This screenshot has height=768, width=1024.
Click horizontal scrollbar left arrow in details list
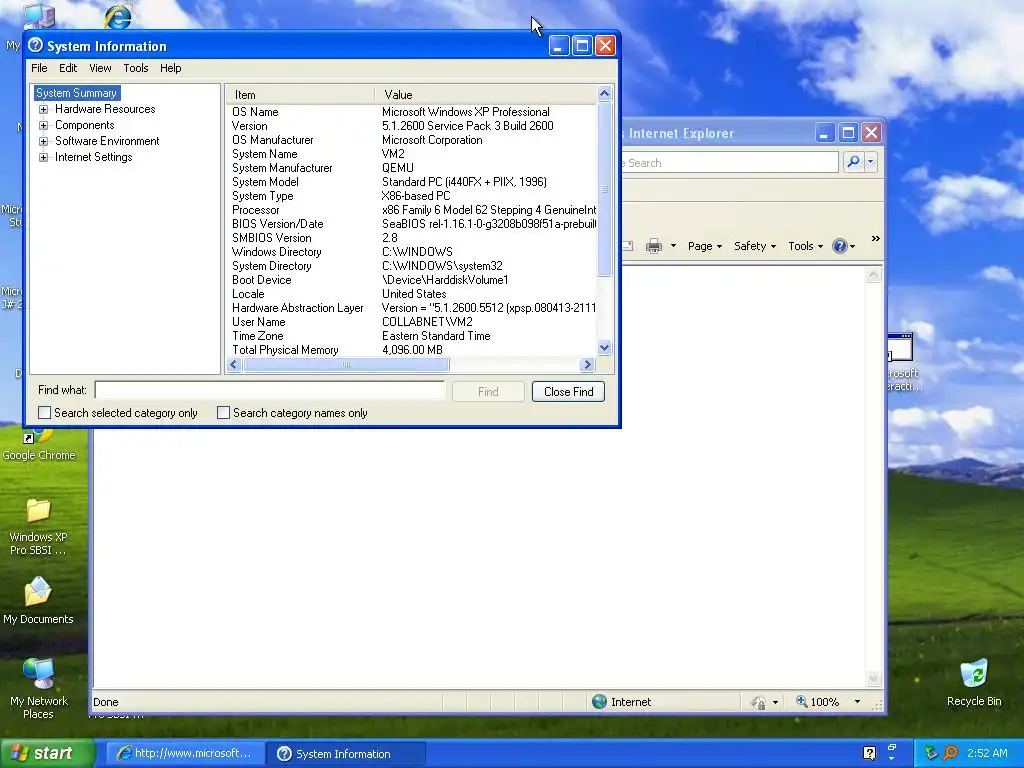pyautogui.click(x=234, y=364)
